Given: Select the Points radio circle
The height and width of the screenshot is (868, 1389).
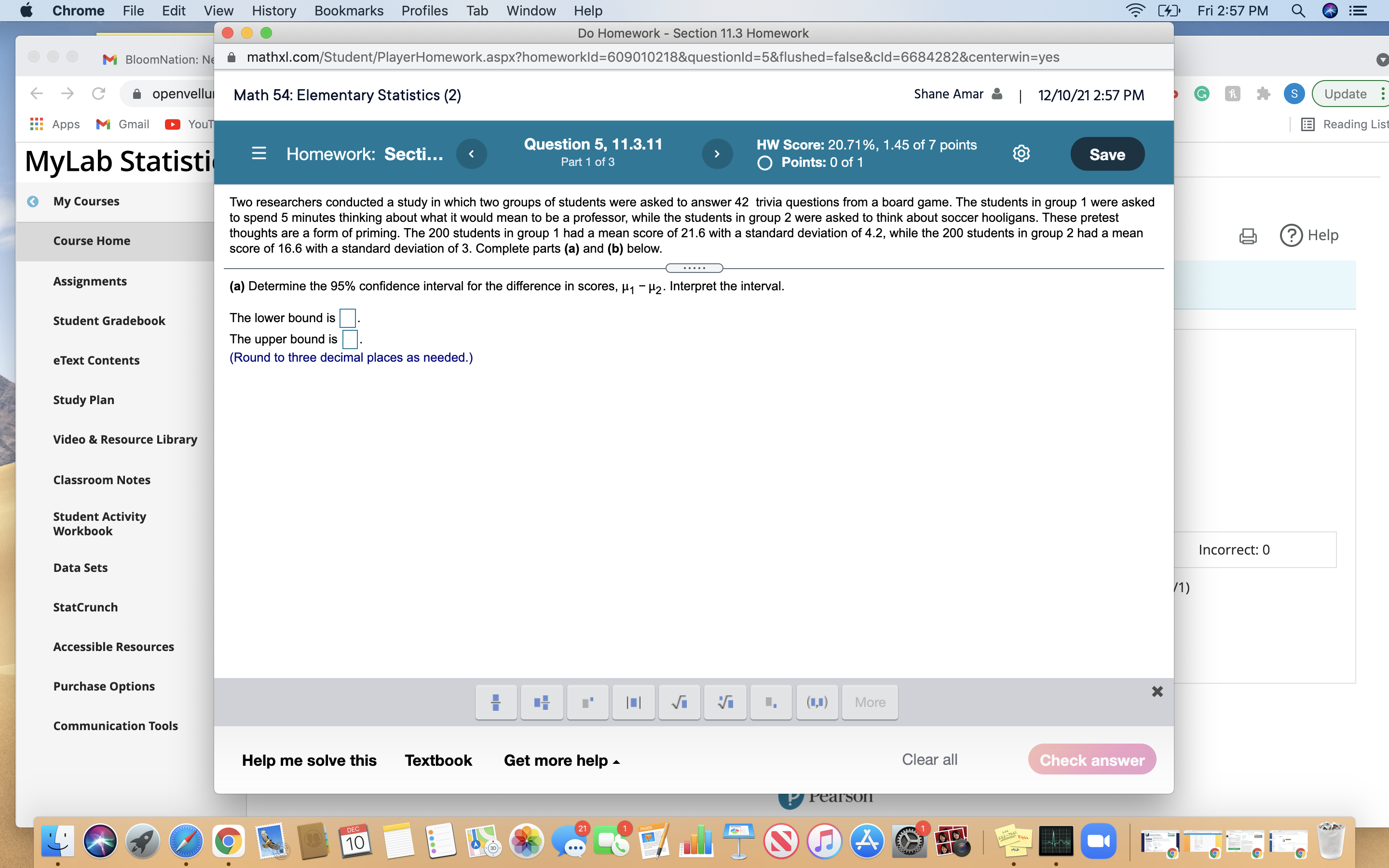Looking at the screenshot, I should click(763, 163).
